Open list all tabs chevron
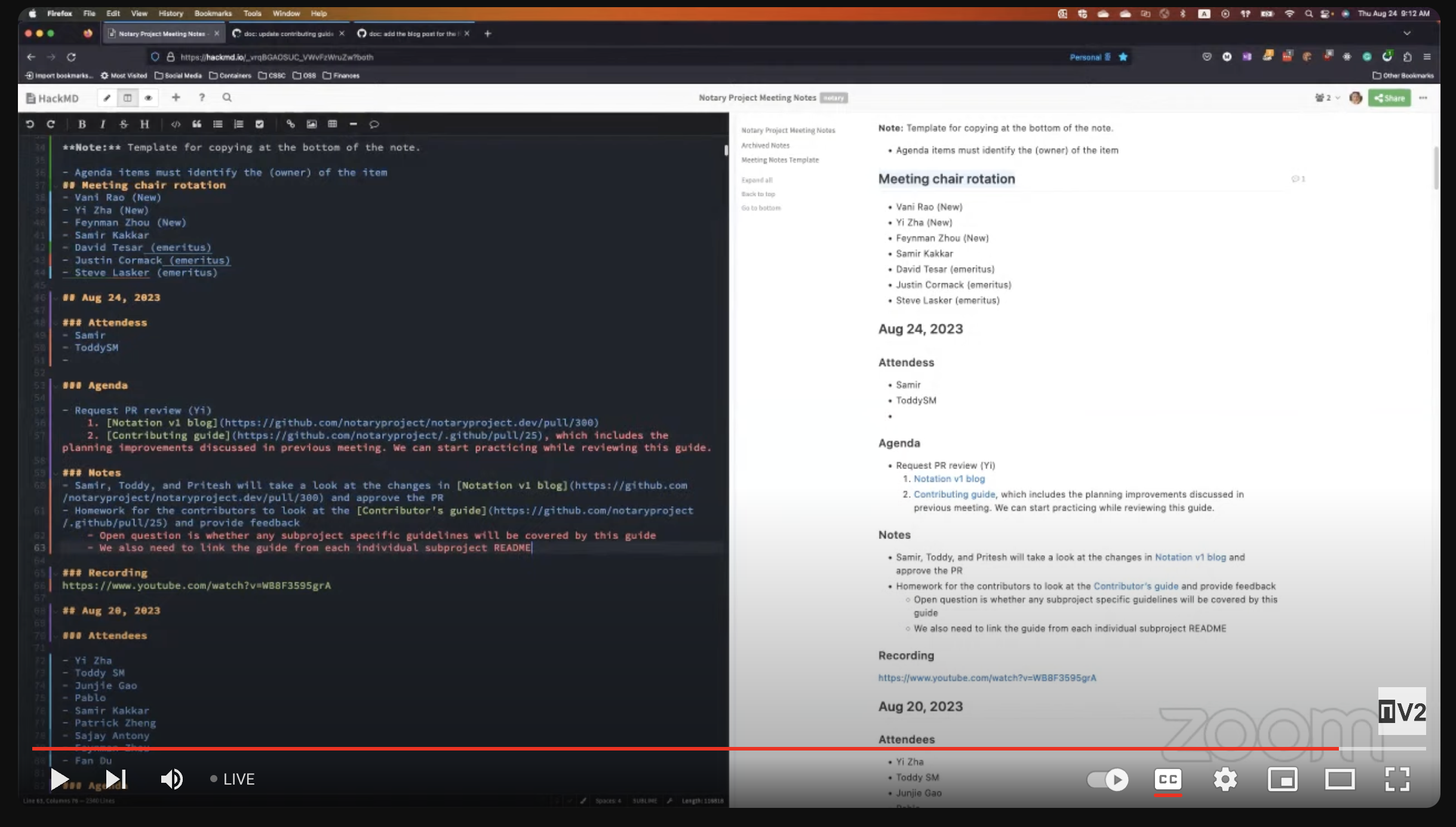 (x=1406, y=33)
